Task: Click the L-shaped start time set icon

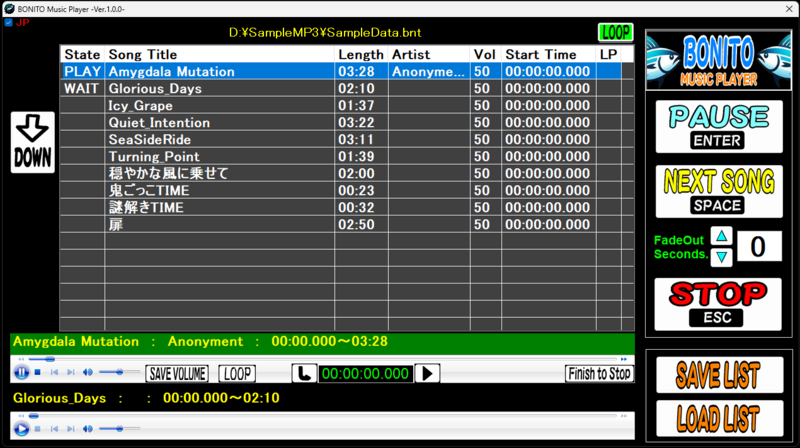Action: (303, 373)
